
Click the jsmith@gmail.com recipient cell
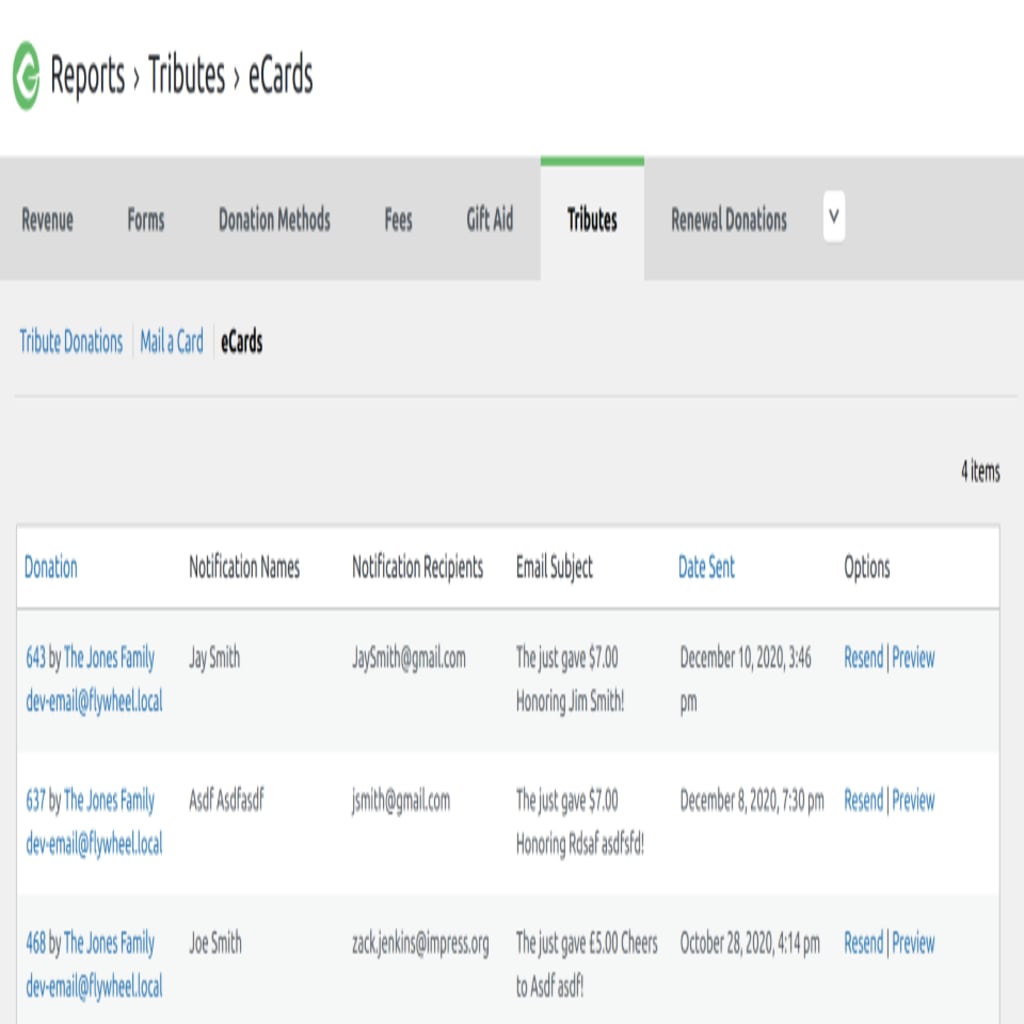[401, 801]
